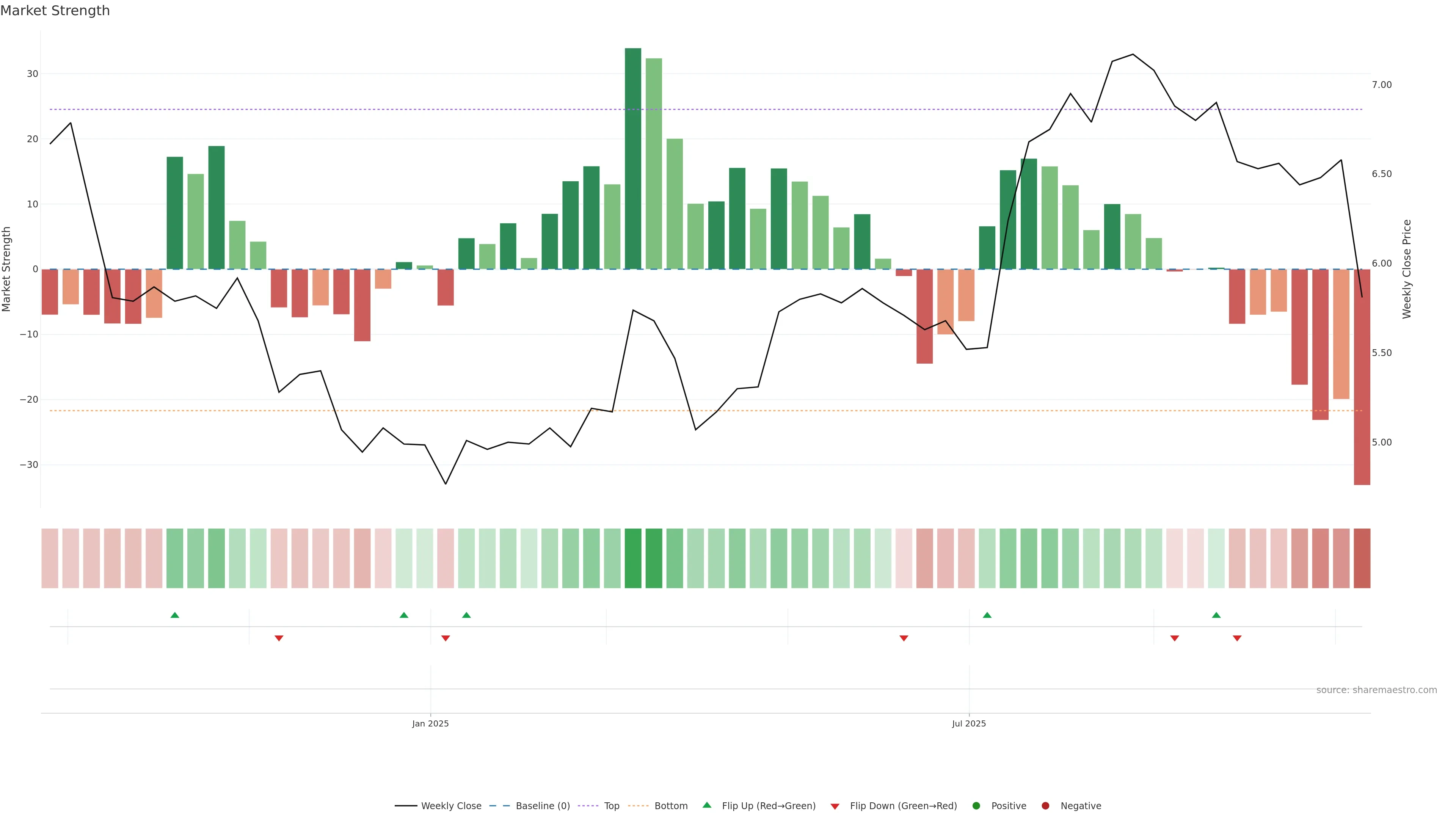Click the Positive green circle legend icon
Image resolution: width=1456 pixels, height=819 pixels.
coord(976,805)
